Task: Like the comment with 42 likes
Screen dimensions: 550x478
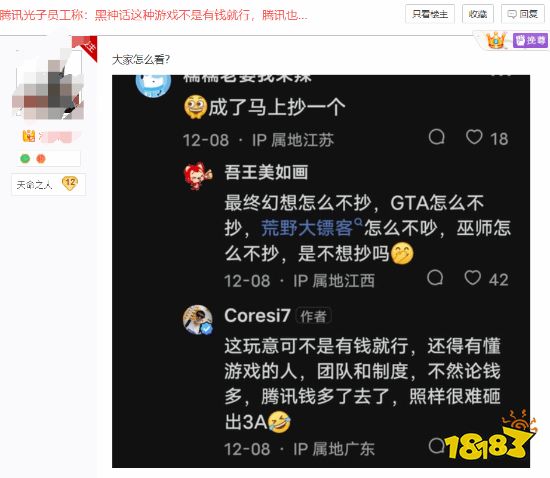Action: [472, 278]
